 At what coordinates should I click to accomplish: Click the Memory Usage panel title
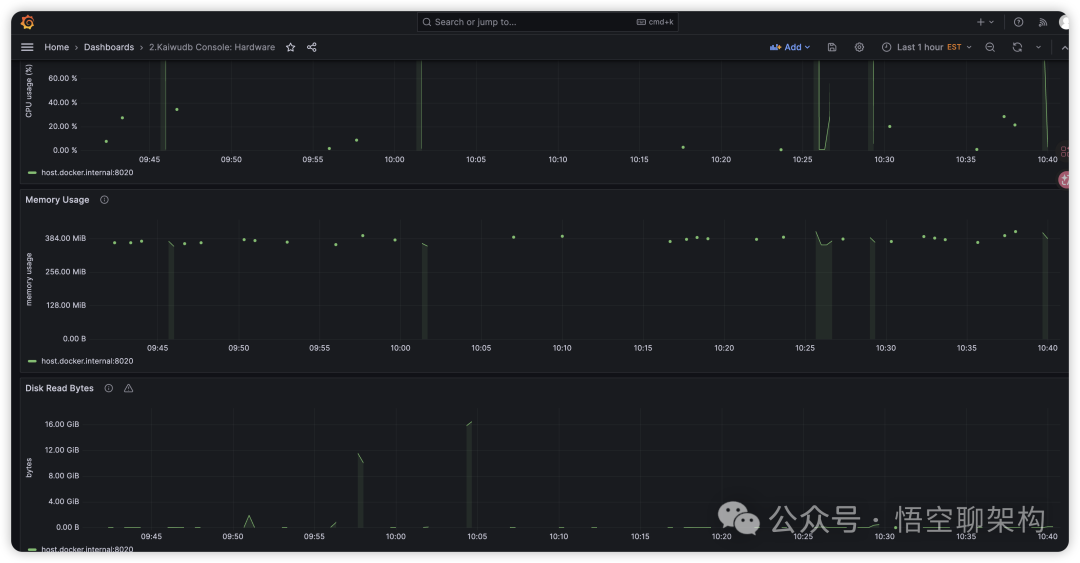click(57, 200)
